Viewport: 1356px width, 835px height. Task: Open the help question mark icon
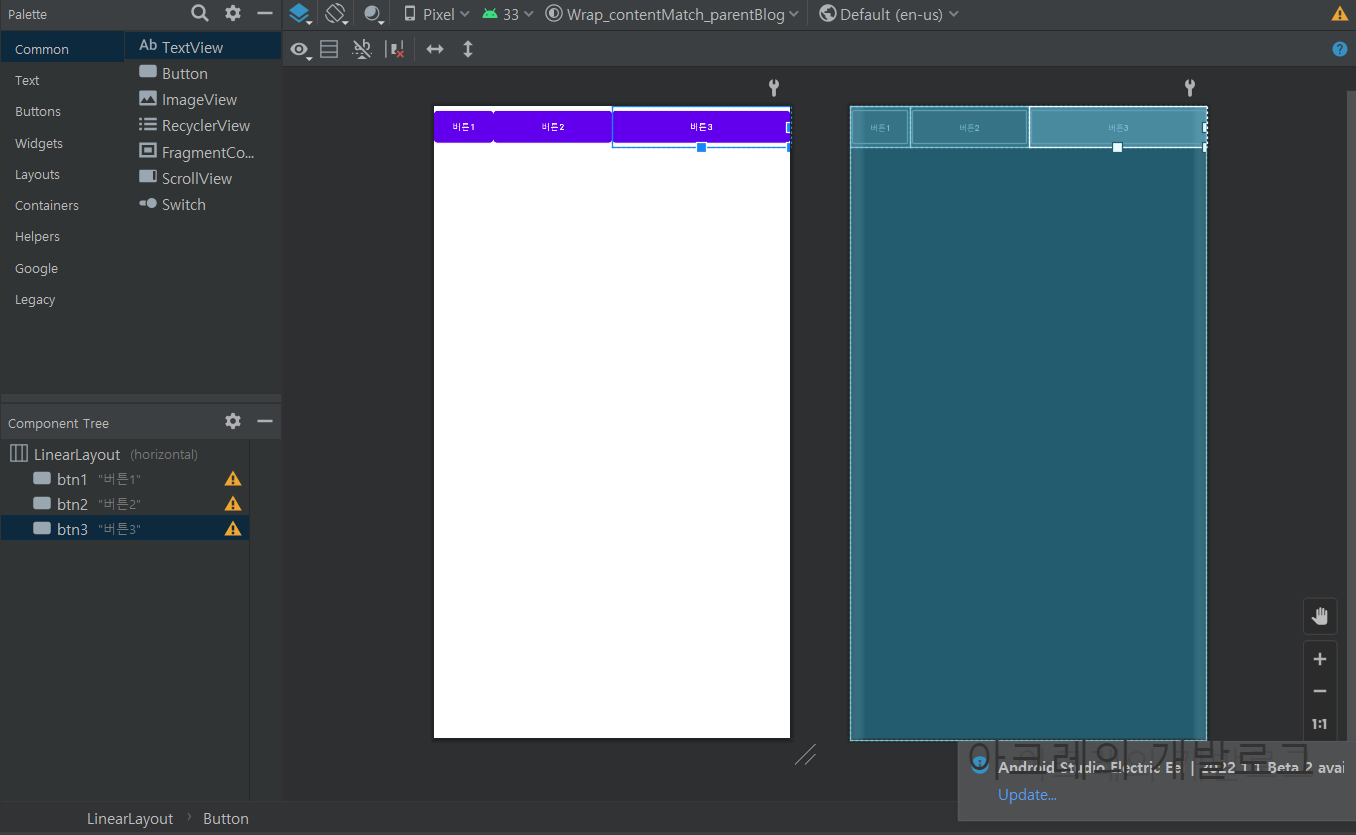(x=1340, y=49)
